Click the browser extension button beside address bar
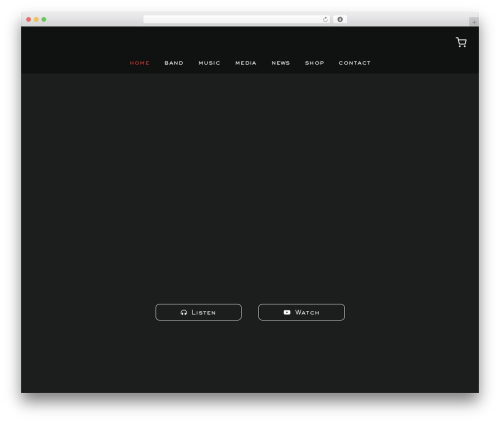 click(x=340, y=19)
